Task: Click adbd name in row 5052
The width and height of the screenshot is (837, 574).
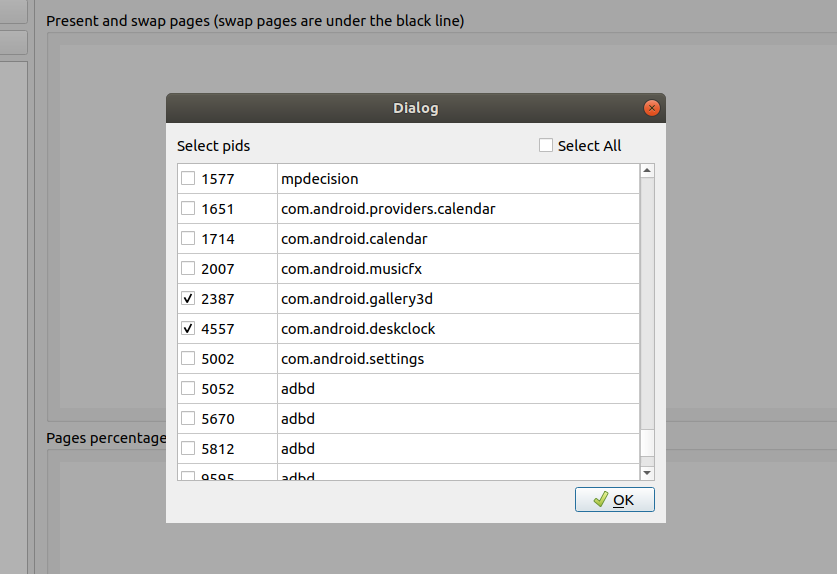Action: pyautogui.click(x=298, y=388)
